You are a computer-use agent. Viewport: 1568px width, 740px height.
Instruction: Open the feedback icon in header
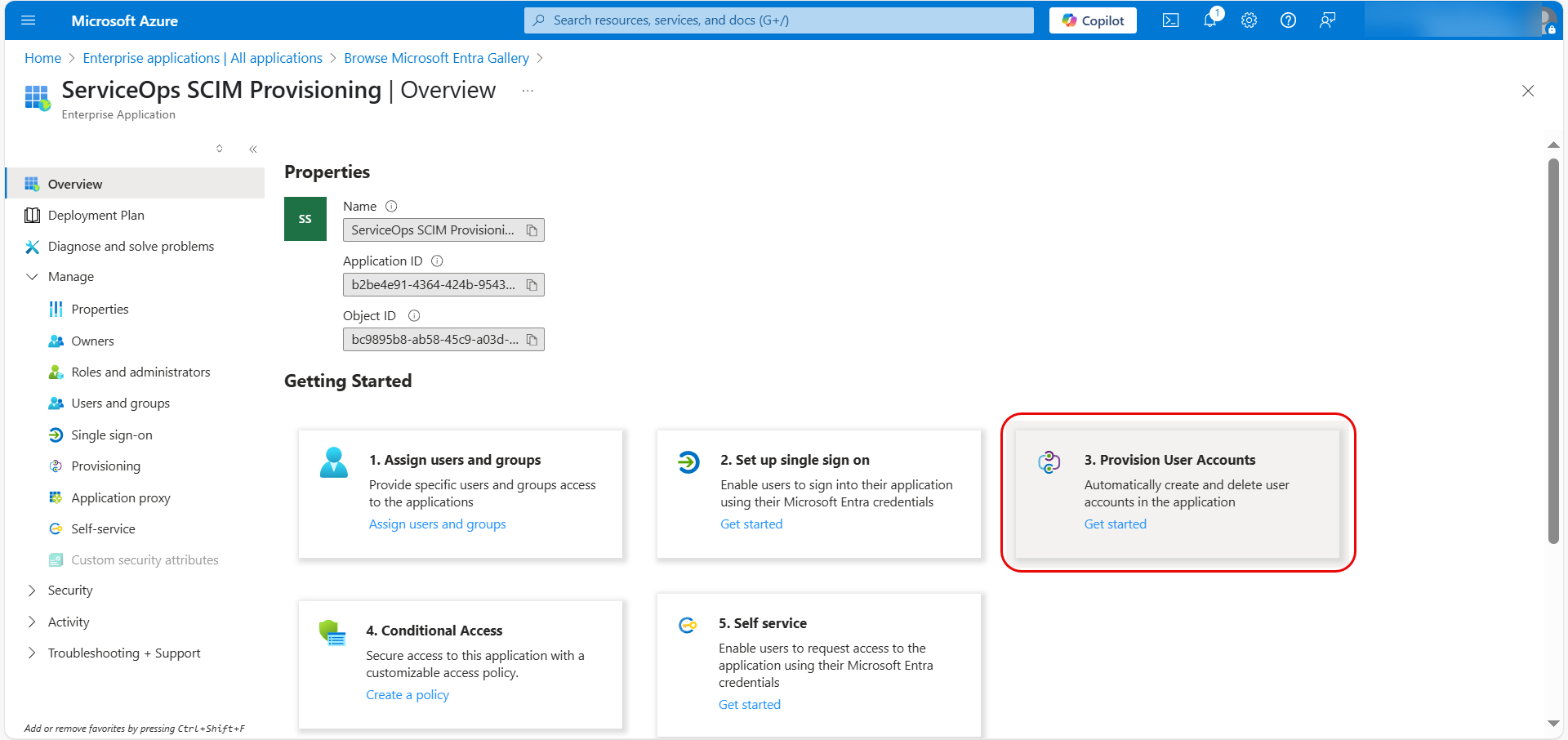pyautogui.click(x=1327, y=20)
